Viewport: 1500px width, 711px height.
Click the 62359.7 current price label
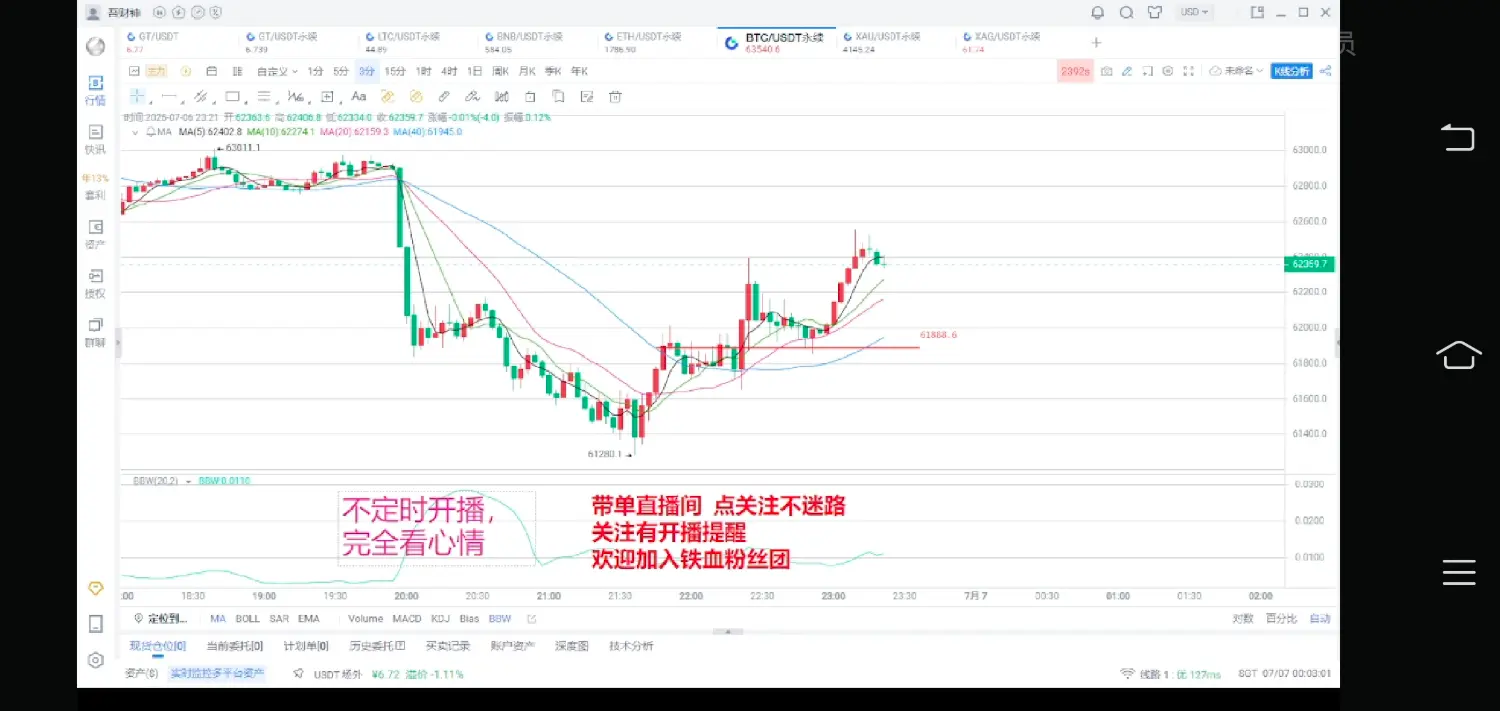pos(1310,264)
